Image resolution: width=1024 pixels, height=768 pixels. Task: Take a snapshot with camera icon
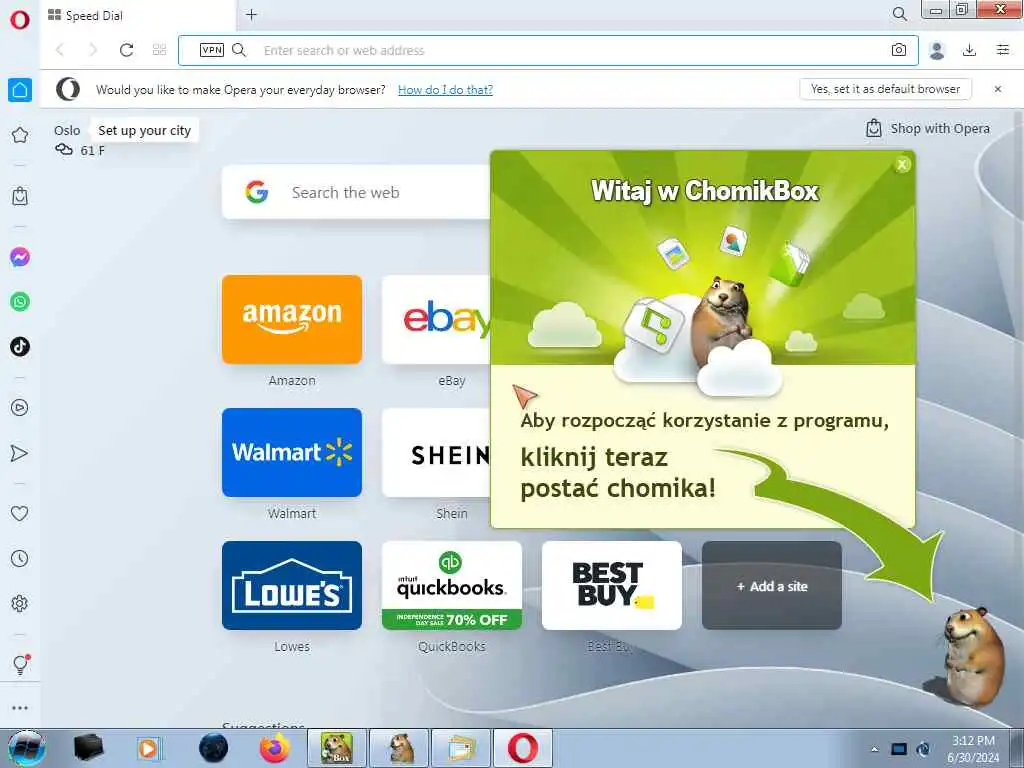[899, 50]
